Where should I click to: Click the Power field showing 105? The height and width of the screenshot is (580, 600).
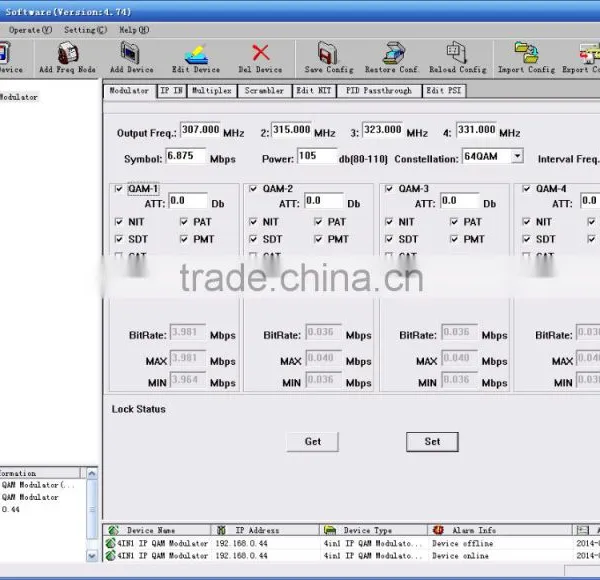point(317,156)
